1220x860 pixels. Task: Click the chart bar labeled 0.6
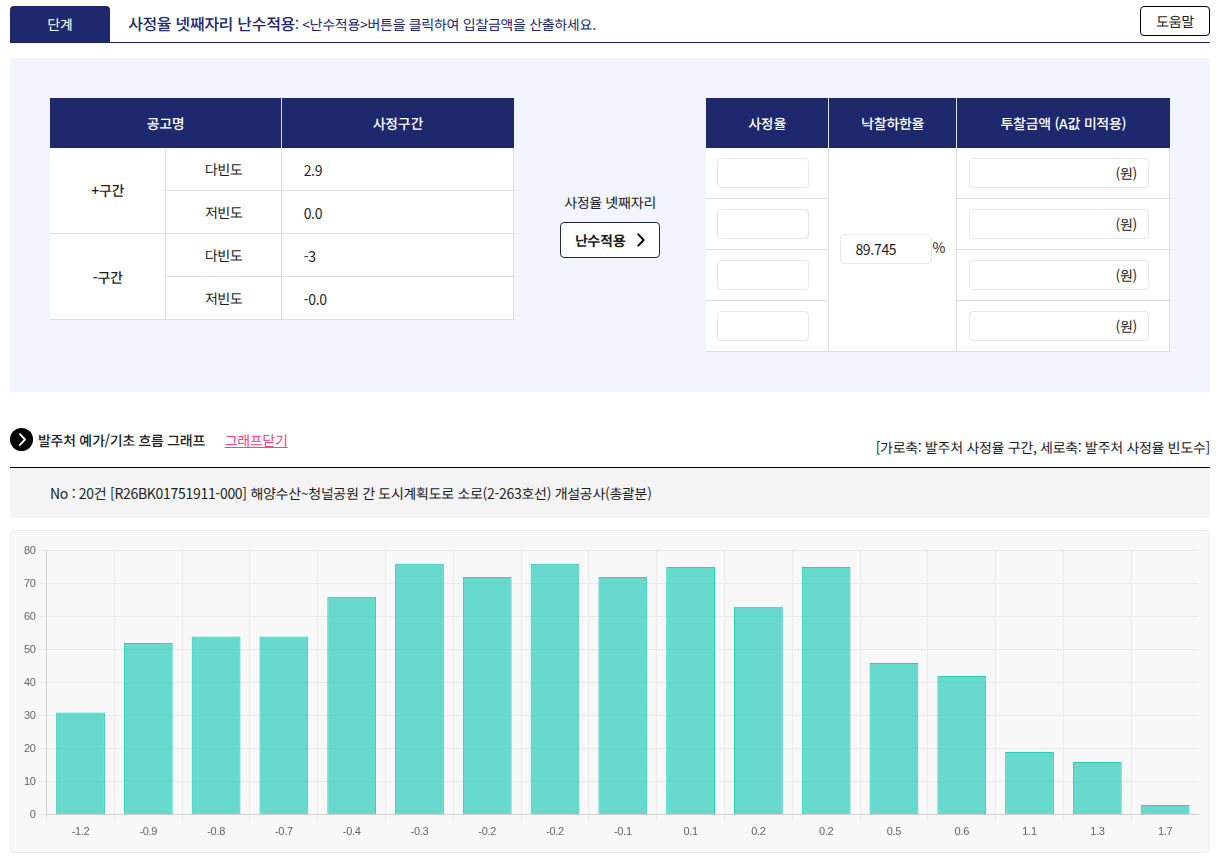click(962, 745)
